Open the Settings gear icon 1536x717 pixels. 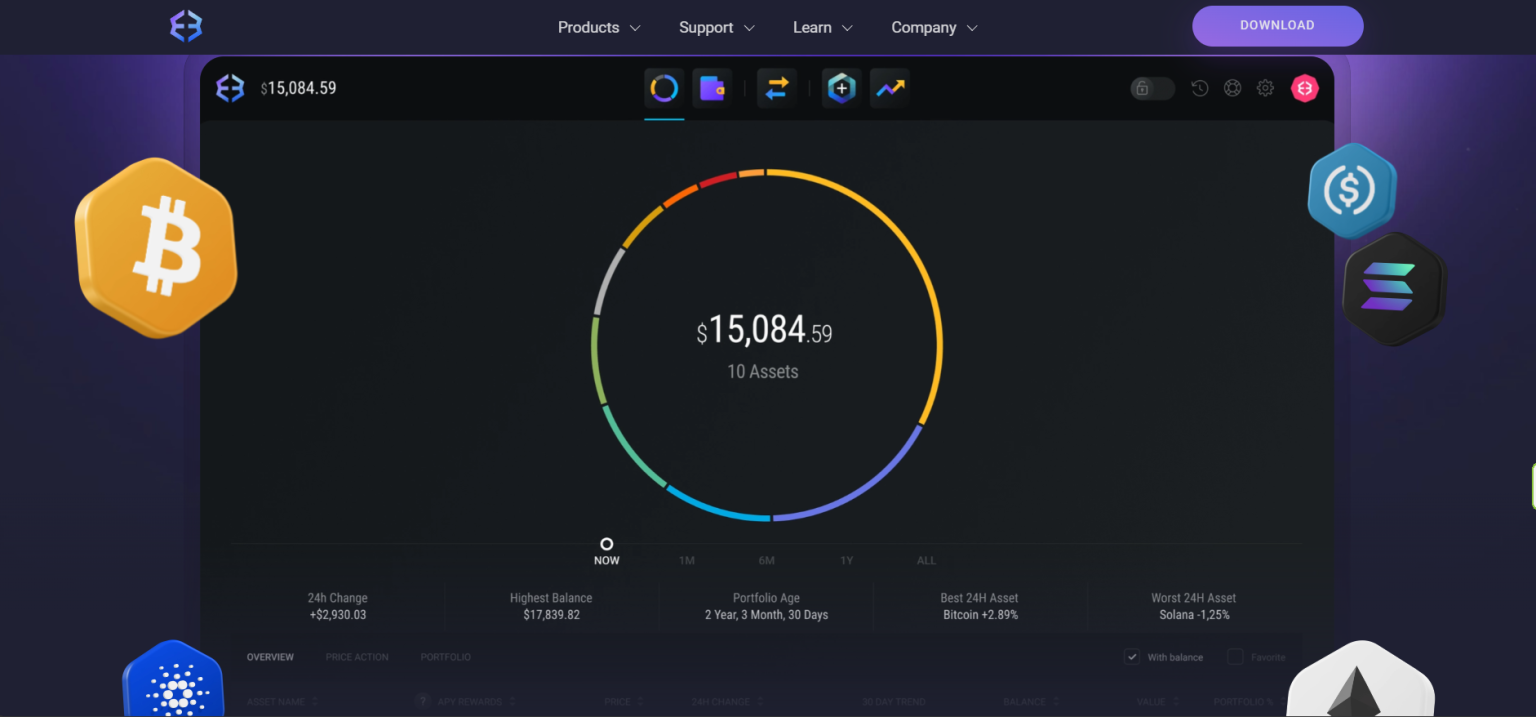1265,89
